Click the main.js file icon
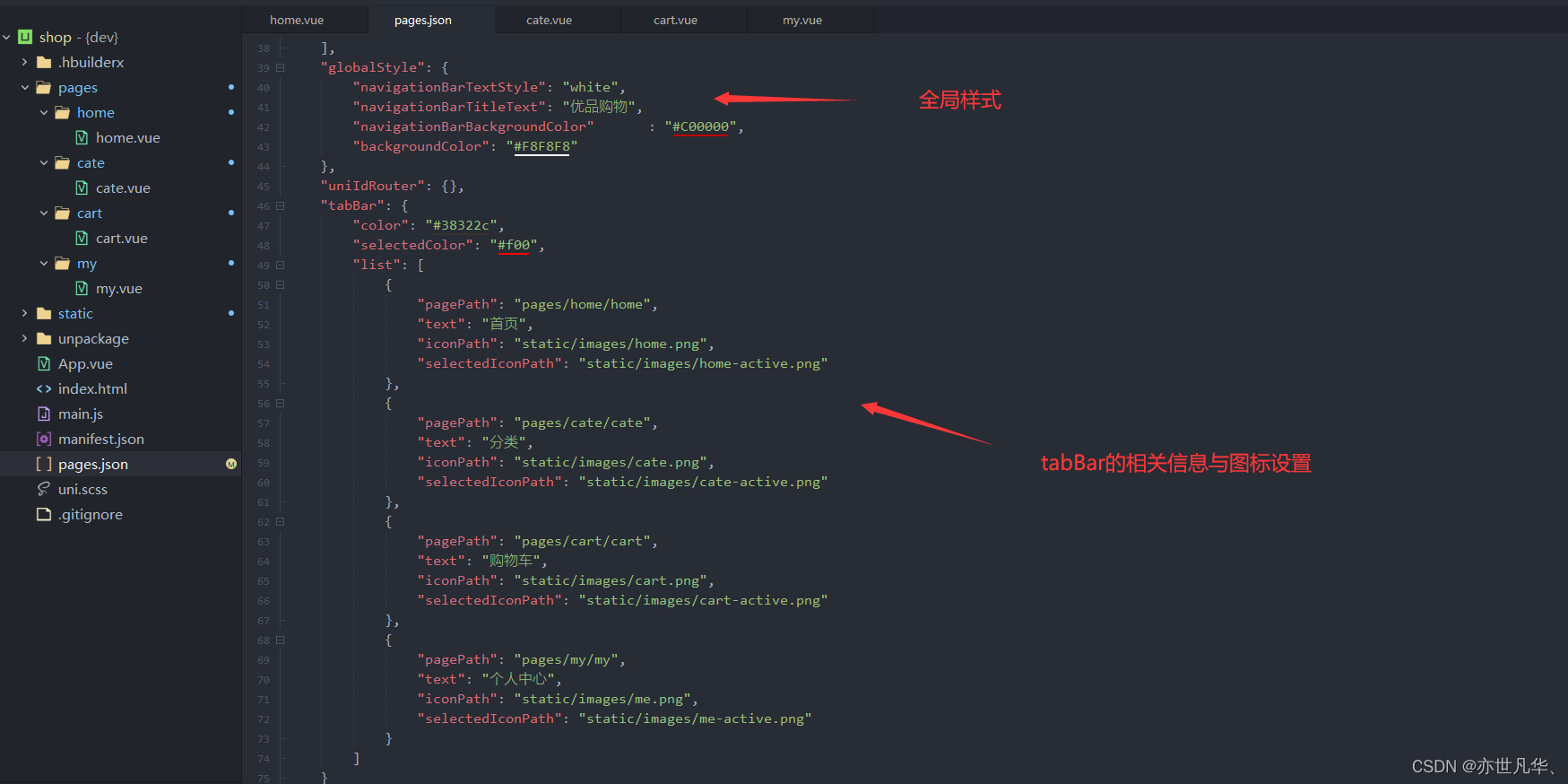Image resolution: width=1568 pixels, height=784 pixels. [x=44, y=414]
